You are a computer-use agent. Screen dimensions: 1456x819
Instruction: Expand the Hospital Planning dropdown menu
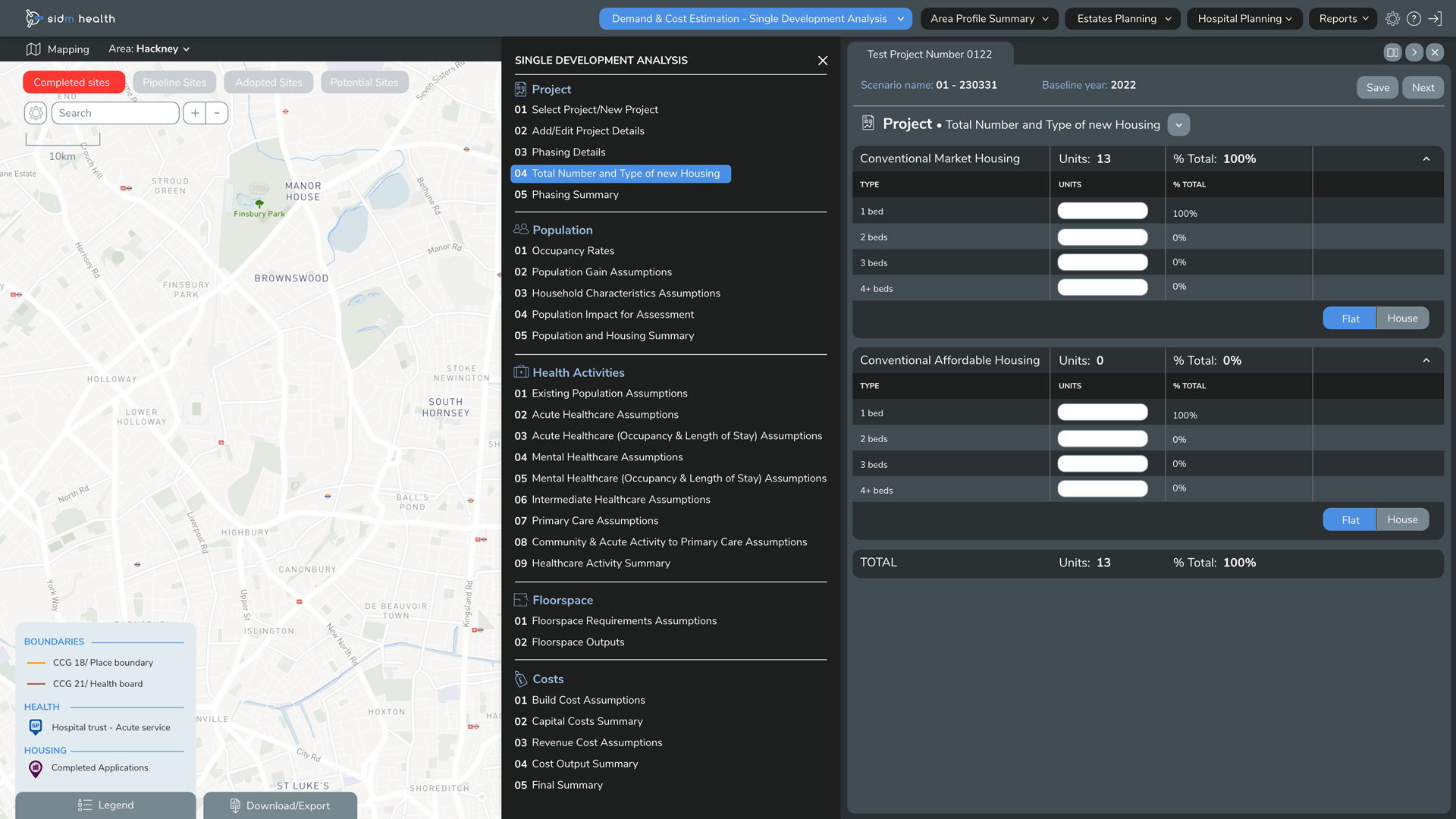pyautogui.click(x=1244, y=19)
